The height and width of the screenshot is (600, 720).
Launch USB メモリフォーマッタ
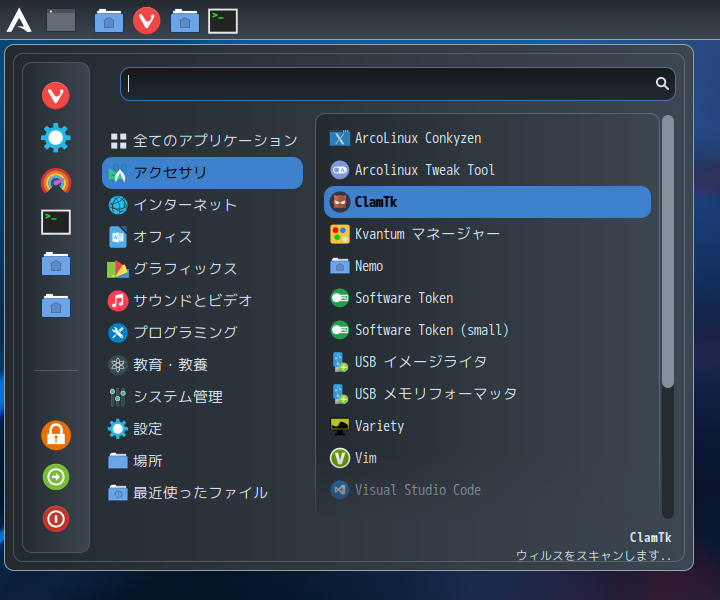(x=487, y=394)
